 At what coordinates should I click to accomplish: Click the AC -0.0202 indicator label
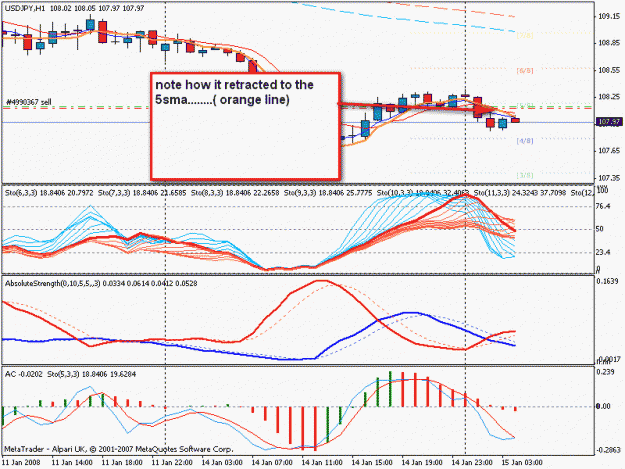point(24,374)
